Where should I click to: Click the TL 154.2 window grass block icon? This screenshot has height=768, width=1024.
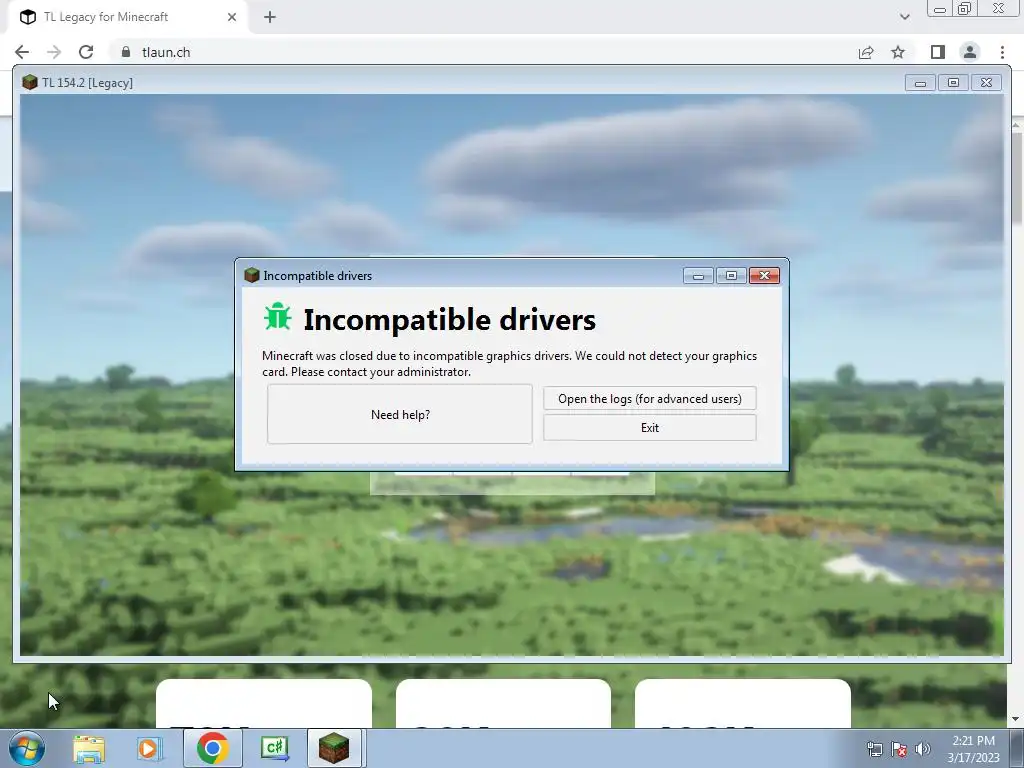pyautogui.click(x=29, y=82)
